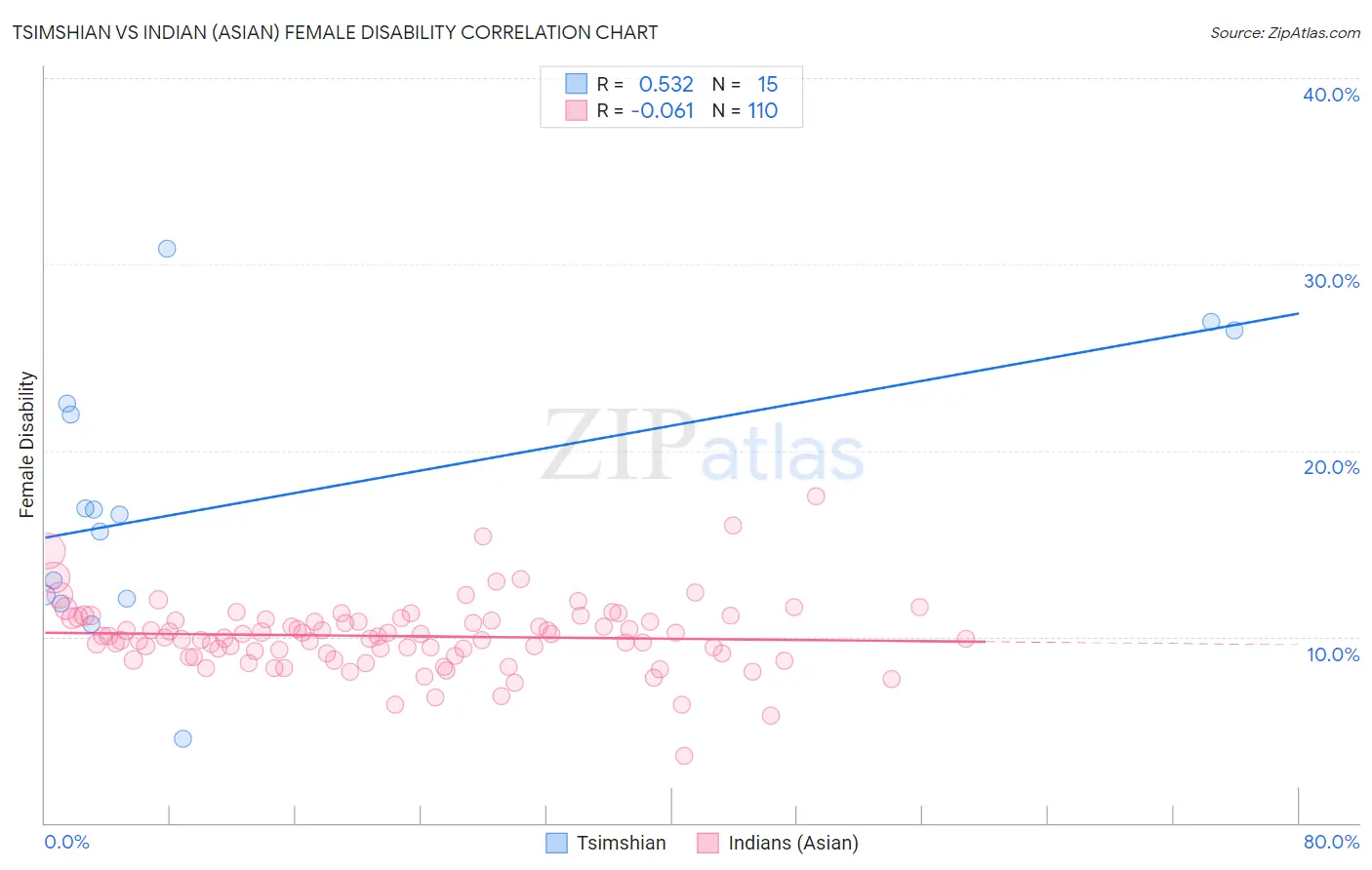Select the Tsimshian legend label
This screenshot has height=870, width=1372.
pyautogui.click(x=621, y=843)
